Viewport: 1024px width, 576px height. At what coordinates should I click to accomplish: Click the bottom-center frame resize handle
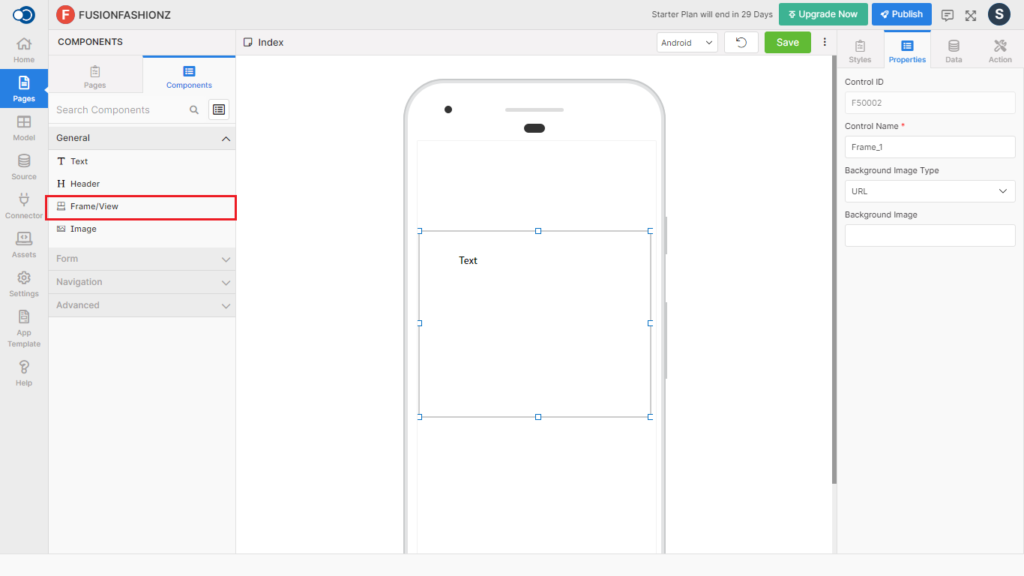coord(538,417)
